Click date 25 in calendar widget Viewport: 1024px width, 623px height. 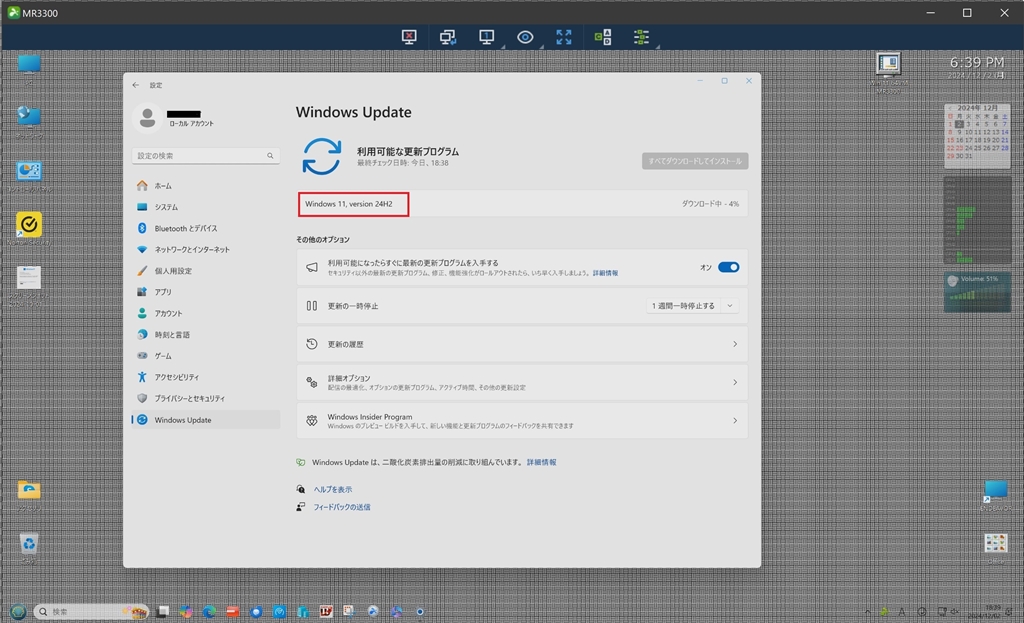pyautogui.click(x=978, y=148)
